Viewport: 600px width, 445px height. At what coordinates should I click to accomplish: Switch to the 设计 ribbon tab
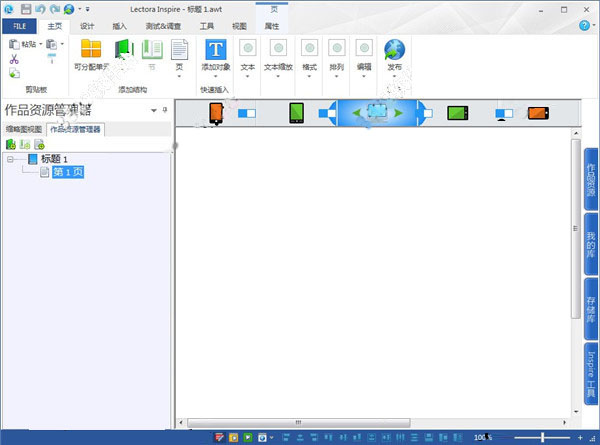coord(88,26)
